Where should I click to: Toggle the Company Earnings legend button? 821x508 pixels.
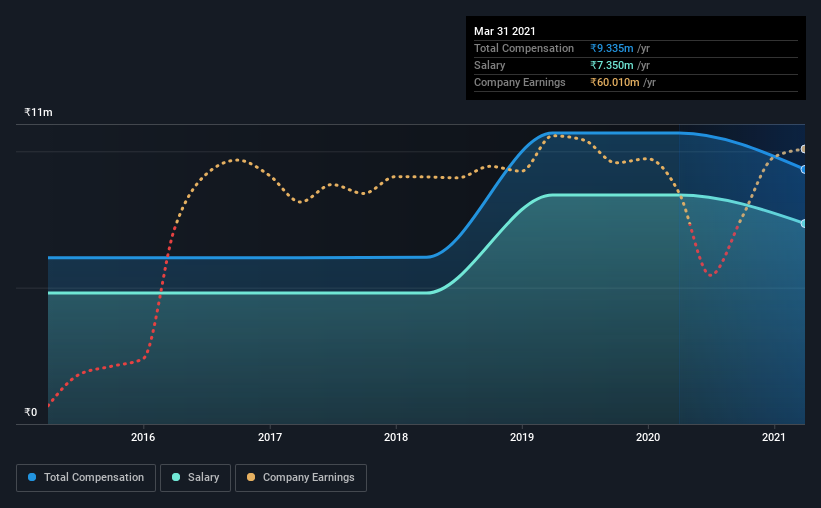[301, 478]
